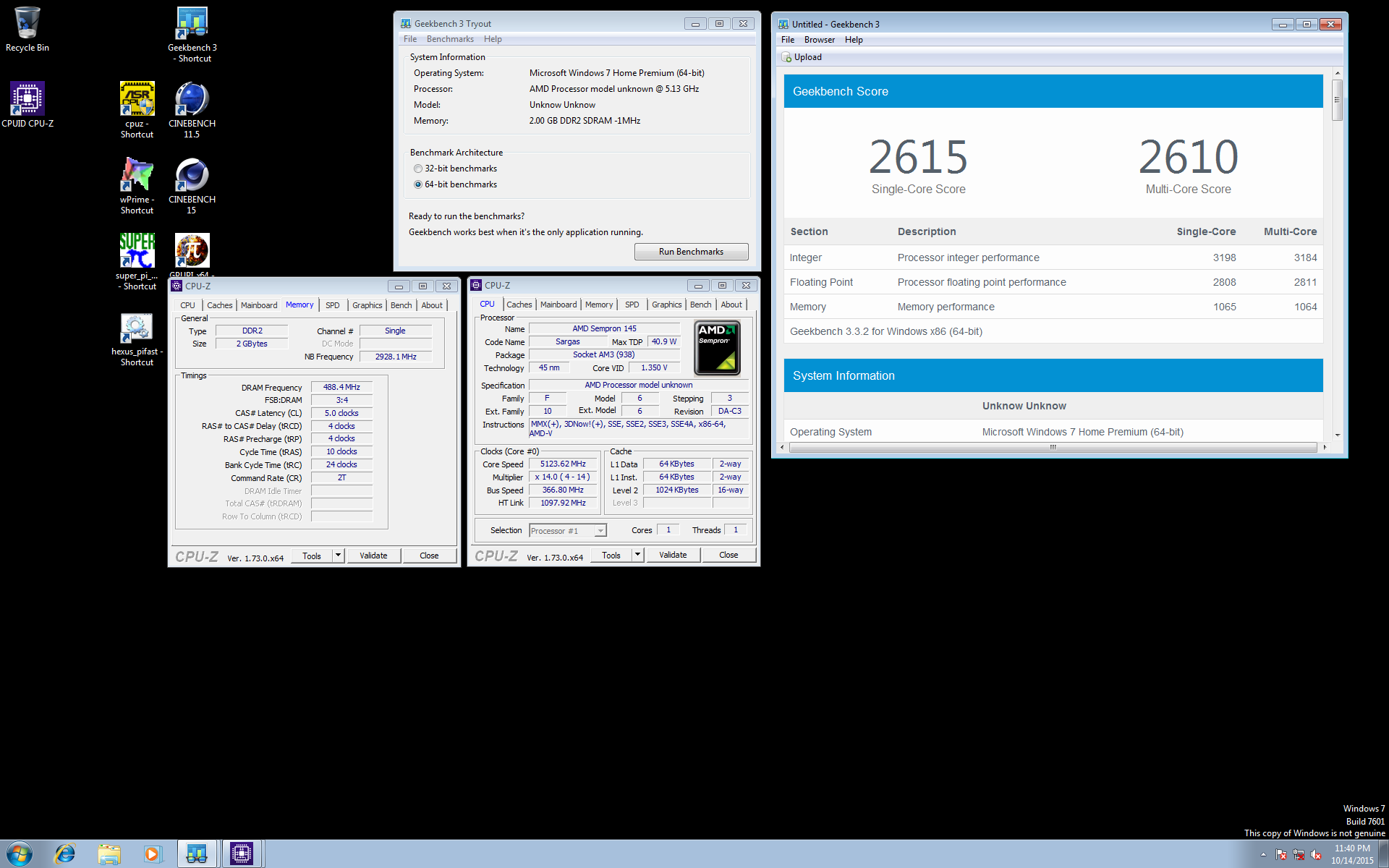Screen dimensions: 1389x868
Task: Launch CINEBENCH 11.5 from desktop
Action: coord(192,110)
